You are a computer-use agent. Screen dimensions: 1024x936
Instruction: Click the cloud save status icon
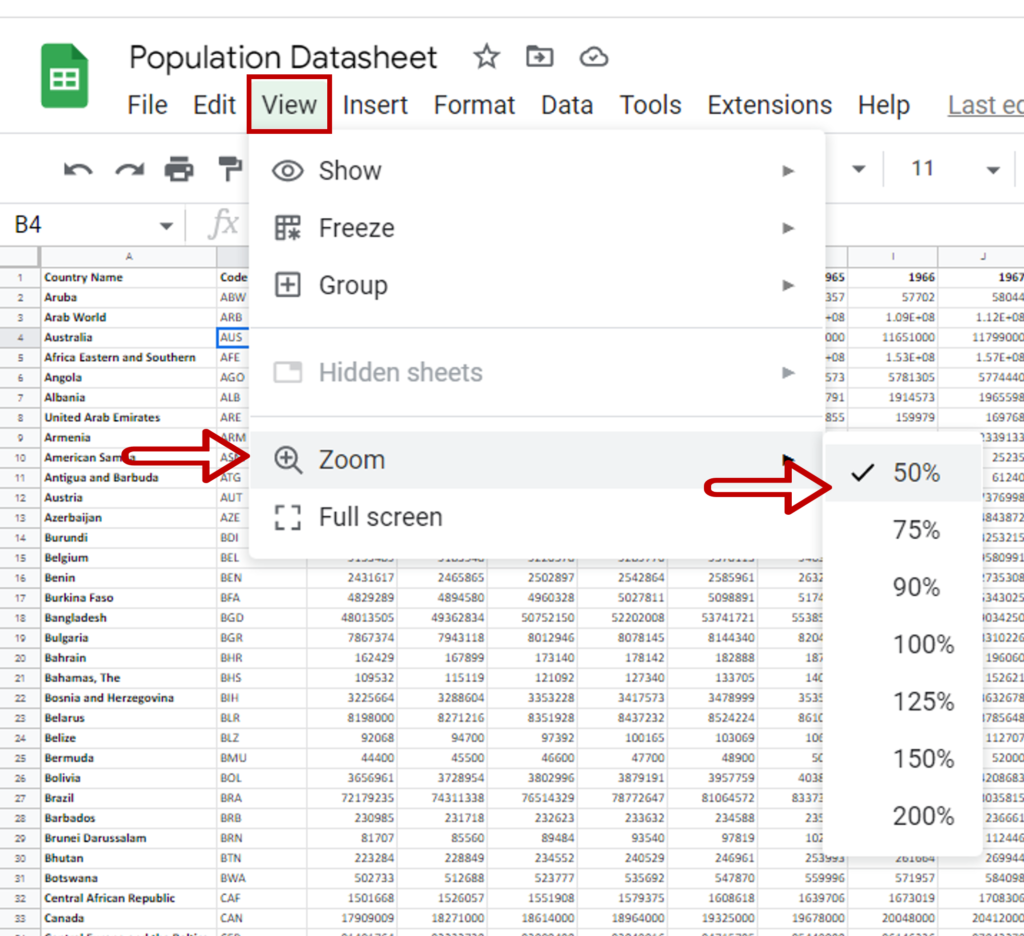coord(593,57)
